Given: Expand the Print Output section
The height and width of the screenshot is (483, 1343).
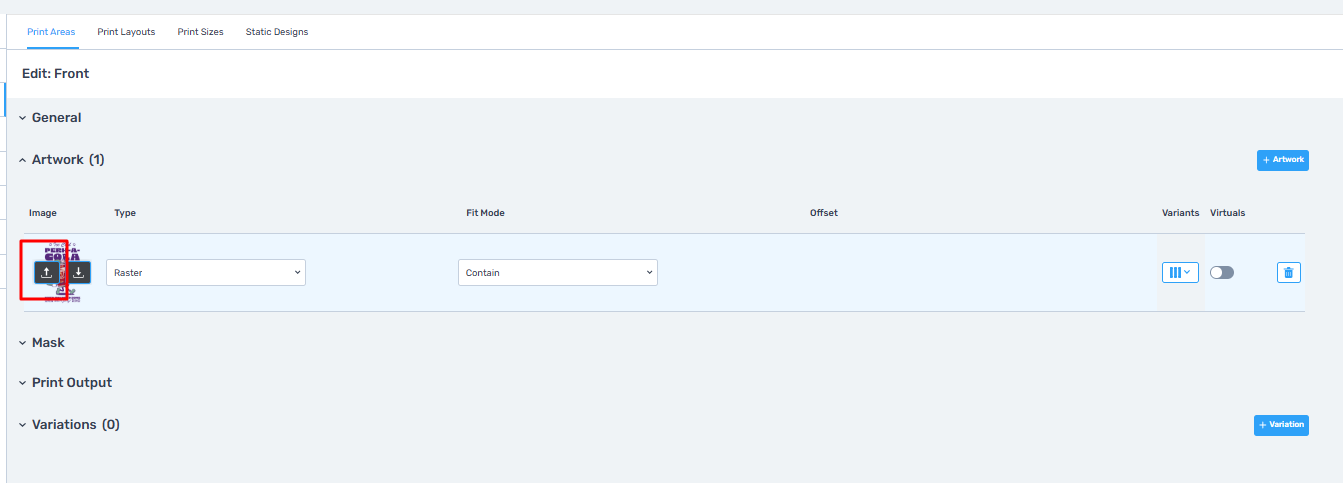Looking at the screenshot, I should (x=71, y=383).
